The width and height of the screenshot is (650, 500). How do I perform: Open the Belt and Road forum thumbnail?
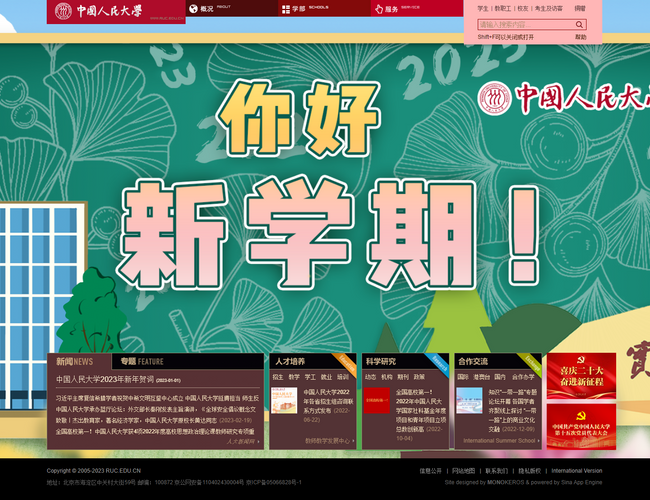click(x=469, y=400)
